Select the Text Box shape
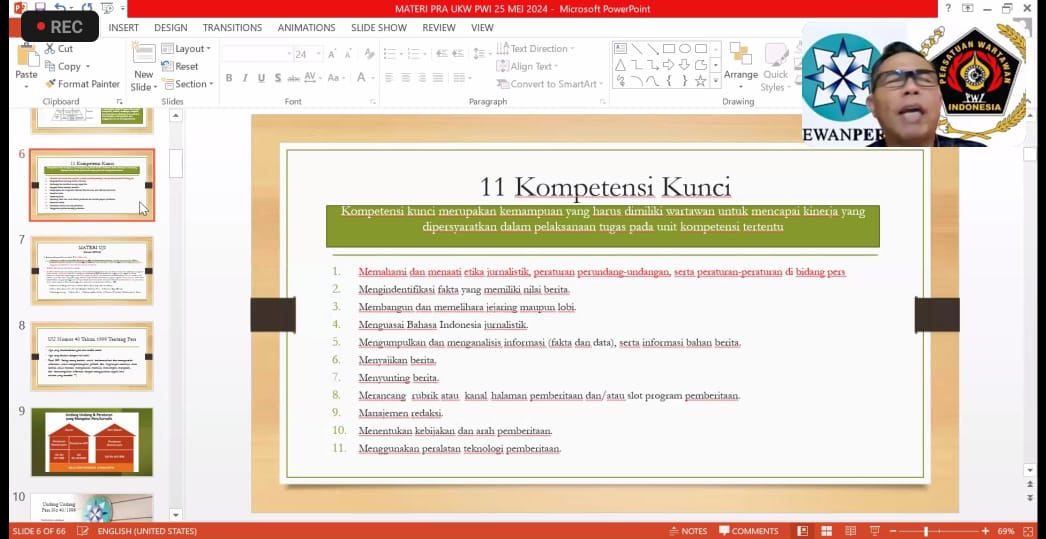 point(620,49)
